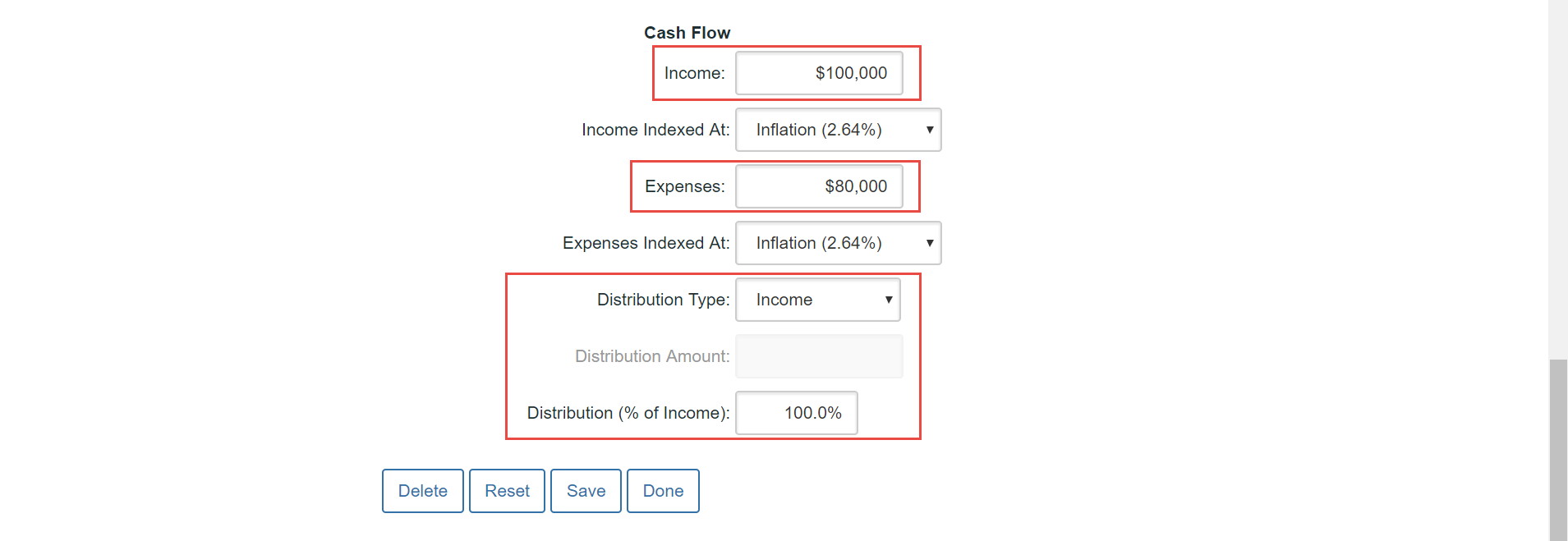Click the Expenses amount field
Viewport: 1568px width, 541px height.
(x=819, y=186)
